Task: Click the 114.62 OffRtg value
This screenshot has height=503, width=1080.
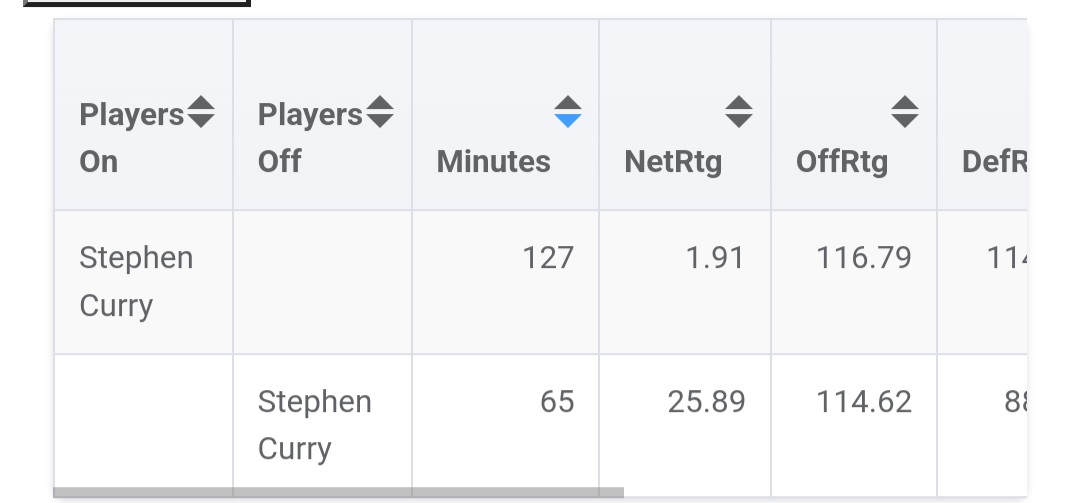Action: [864, 402]
